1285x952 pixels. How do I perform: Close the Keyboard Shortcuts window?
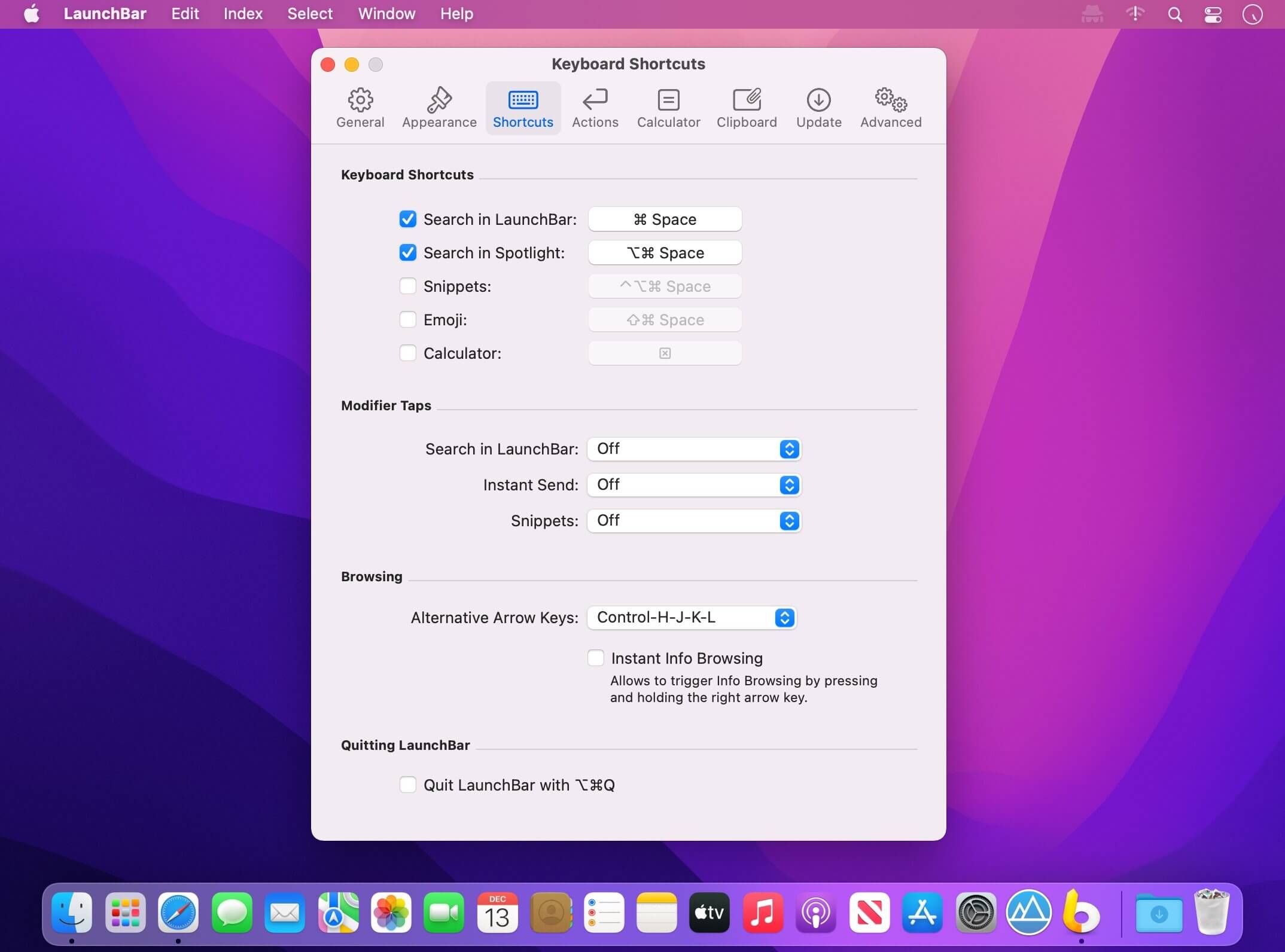328,65
